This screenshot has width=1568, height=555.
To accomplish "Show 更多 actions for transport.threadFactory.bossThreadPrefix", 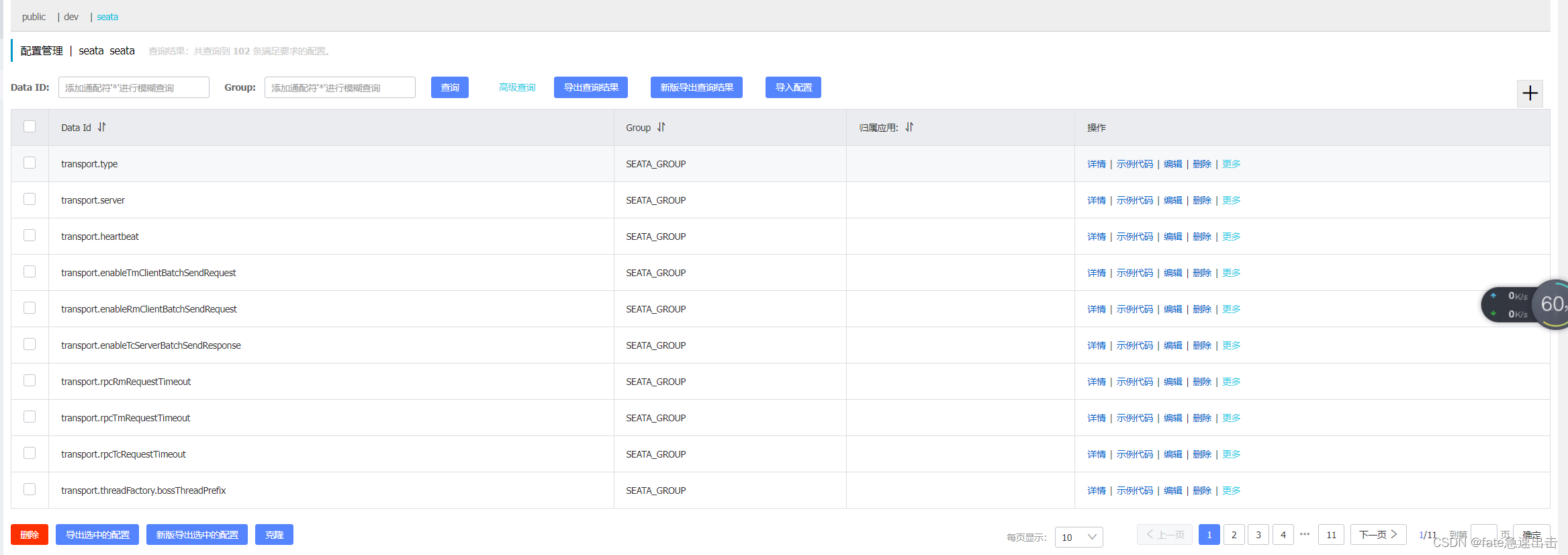I will pyautogui.click(x=1232, y=490).
